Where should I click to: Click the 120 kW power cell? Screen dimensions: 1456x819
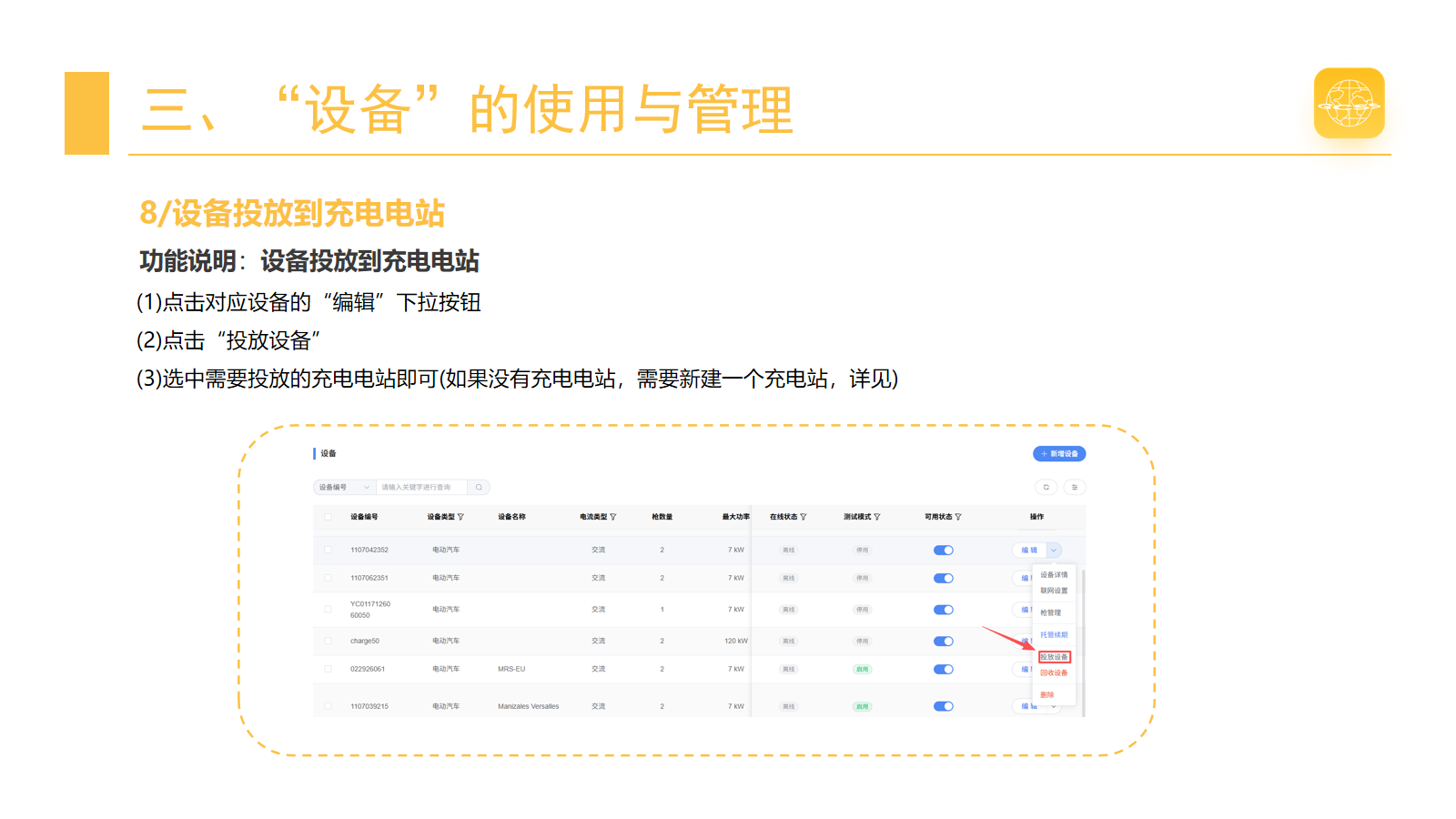[x=736, y=641]
